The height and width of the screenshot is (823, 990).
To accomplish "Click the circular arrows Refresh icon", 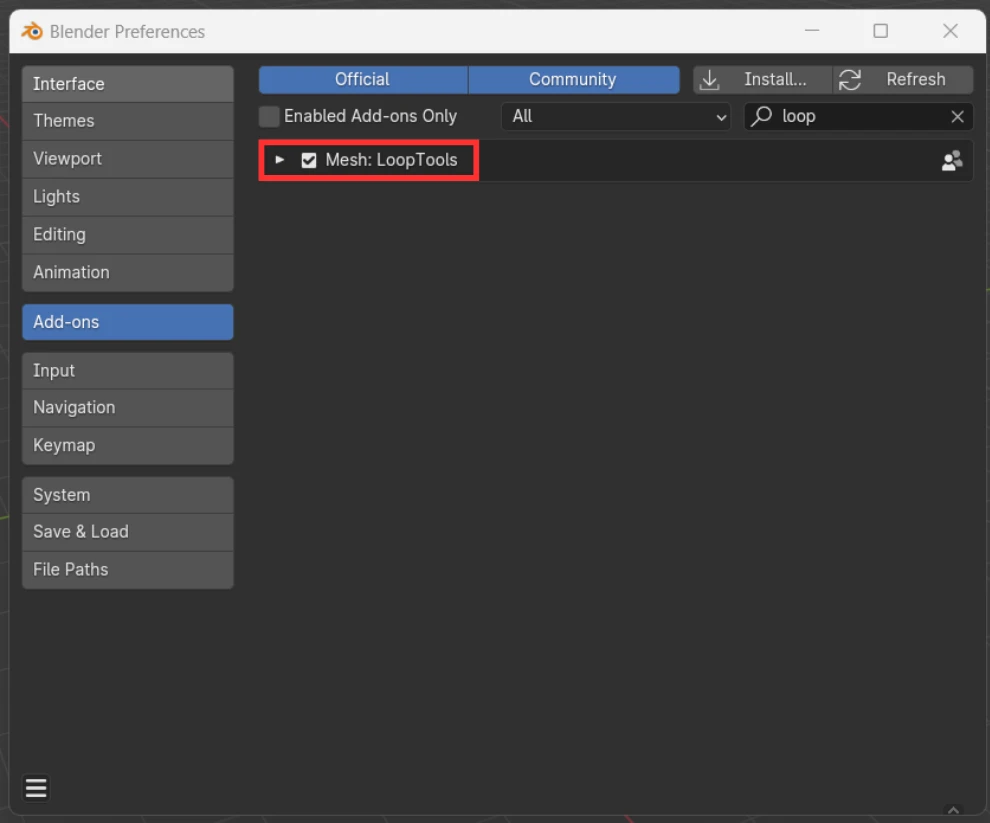I will [850, 80].
